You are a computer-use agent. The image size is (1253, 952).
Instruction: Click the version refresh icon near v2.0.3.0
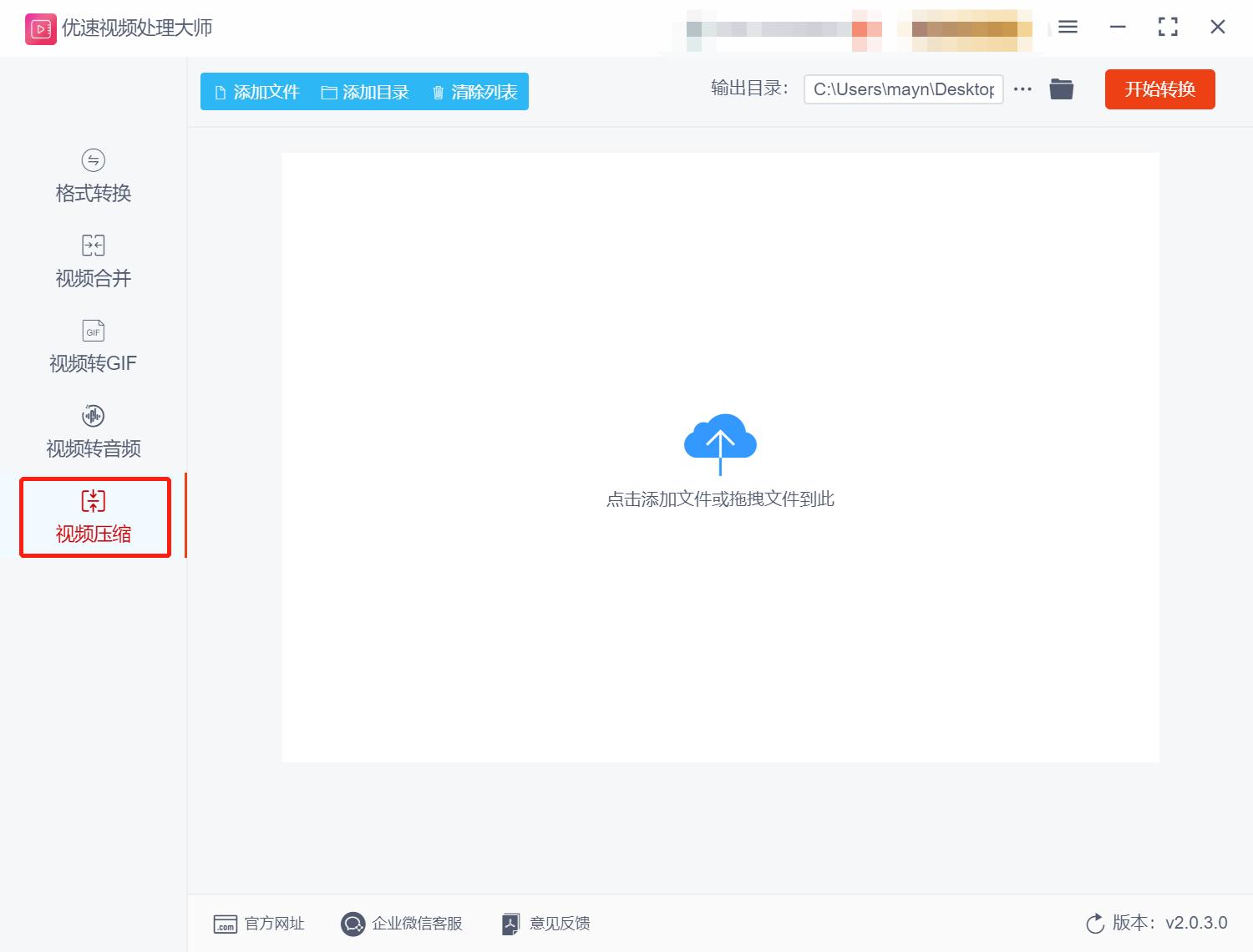1095,924
